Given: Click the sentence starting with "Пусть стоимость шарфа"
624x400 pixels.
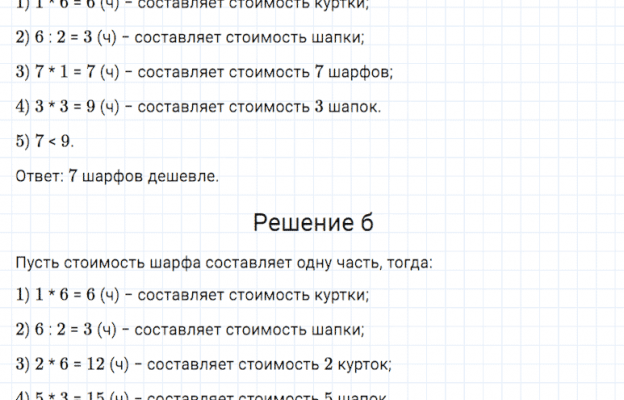Looking at the screenshot, I should coord(225,262).
